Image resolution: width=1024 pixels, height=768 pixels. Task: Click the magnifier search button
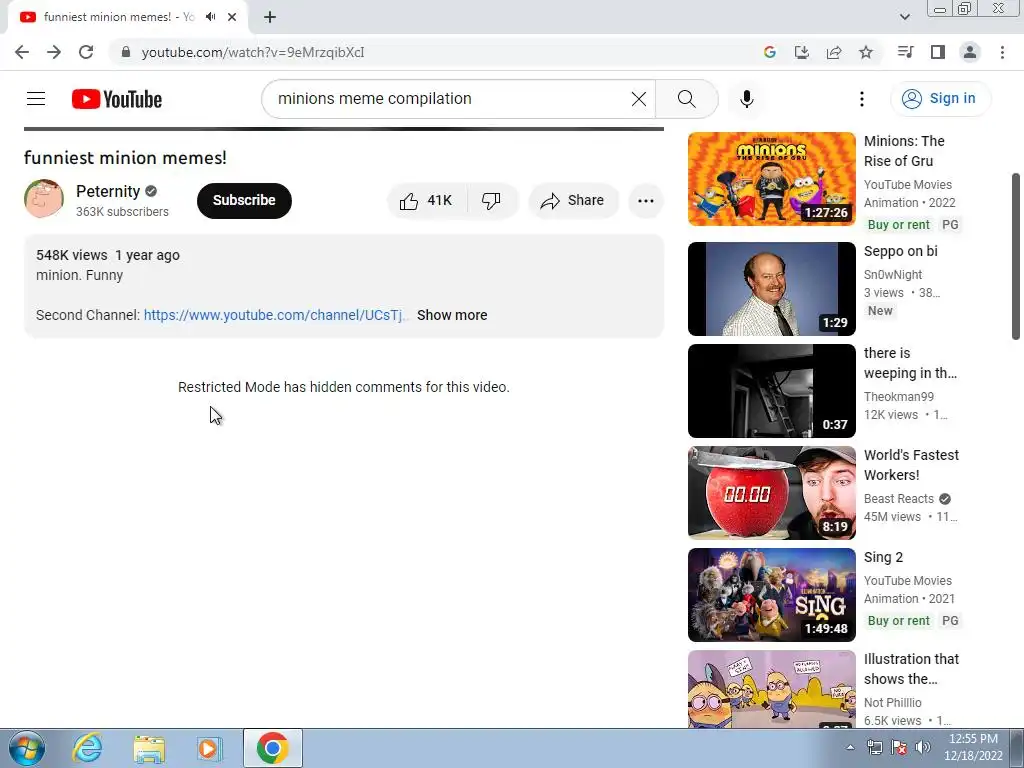686,99
